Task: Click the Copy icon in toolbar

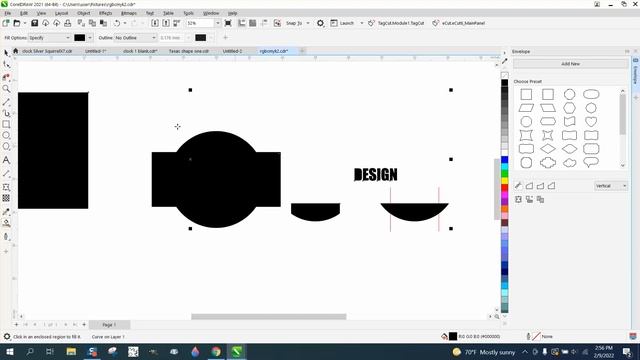Action: click(x=92, y=23)
